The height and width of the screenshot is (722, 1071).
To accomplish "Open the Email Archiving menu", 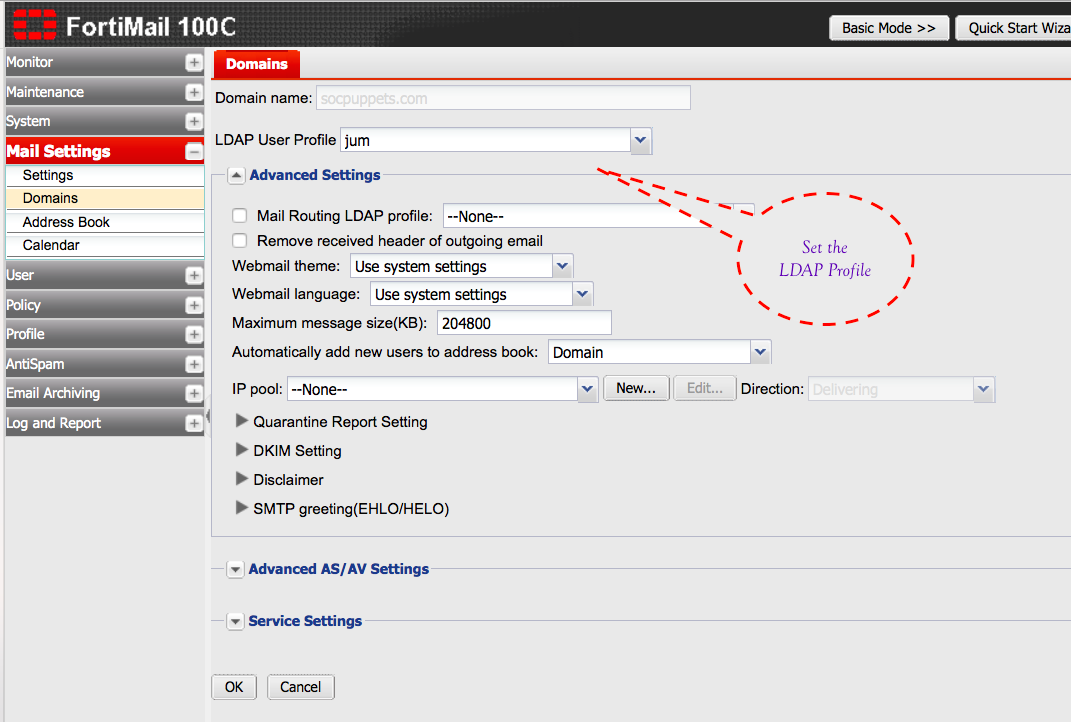I will 105,393.
